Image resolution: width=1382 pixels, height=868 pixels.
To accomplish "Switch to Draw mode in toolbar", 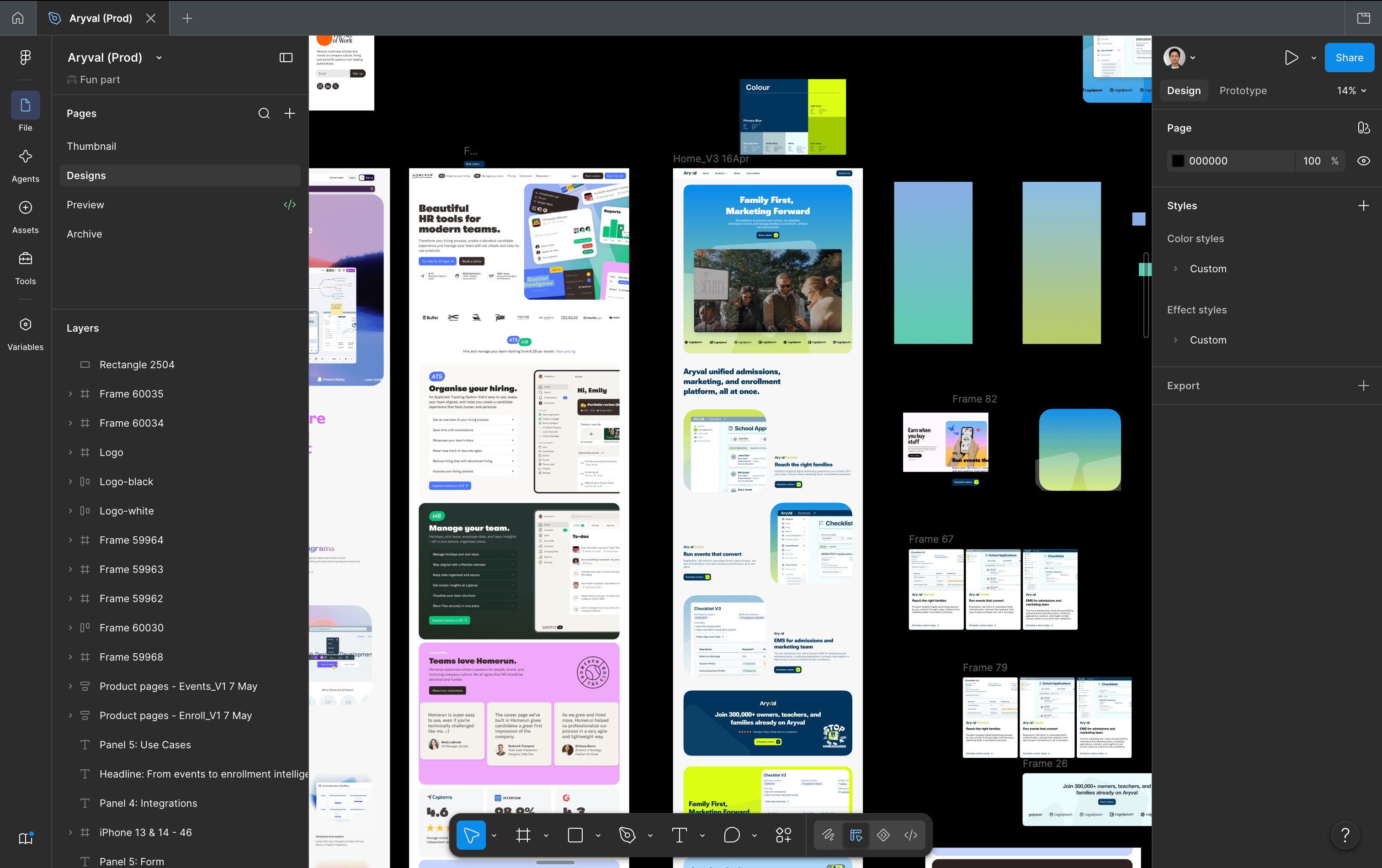I will (x=828, y=835).
